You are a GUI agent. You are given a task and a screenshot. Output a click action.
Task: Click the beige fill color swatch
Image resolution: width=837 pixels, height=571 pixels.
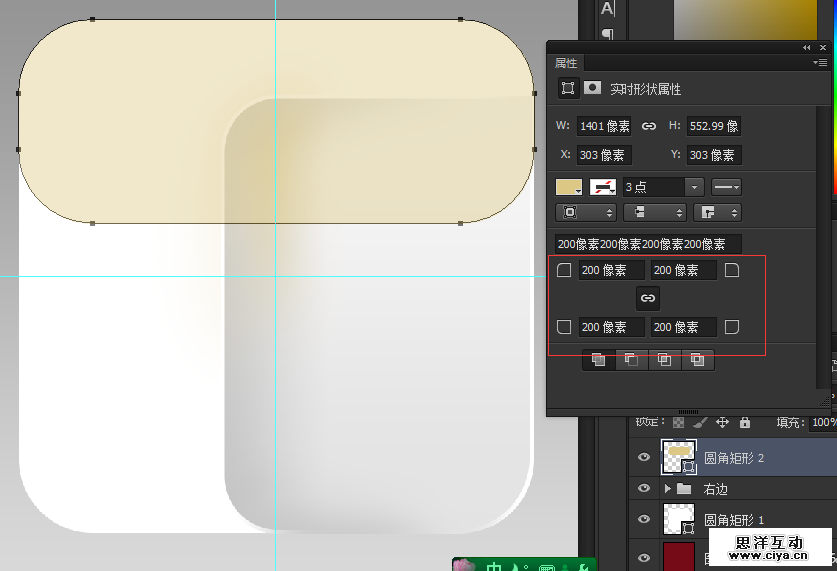pyautogui.click(x=569, y=187)
